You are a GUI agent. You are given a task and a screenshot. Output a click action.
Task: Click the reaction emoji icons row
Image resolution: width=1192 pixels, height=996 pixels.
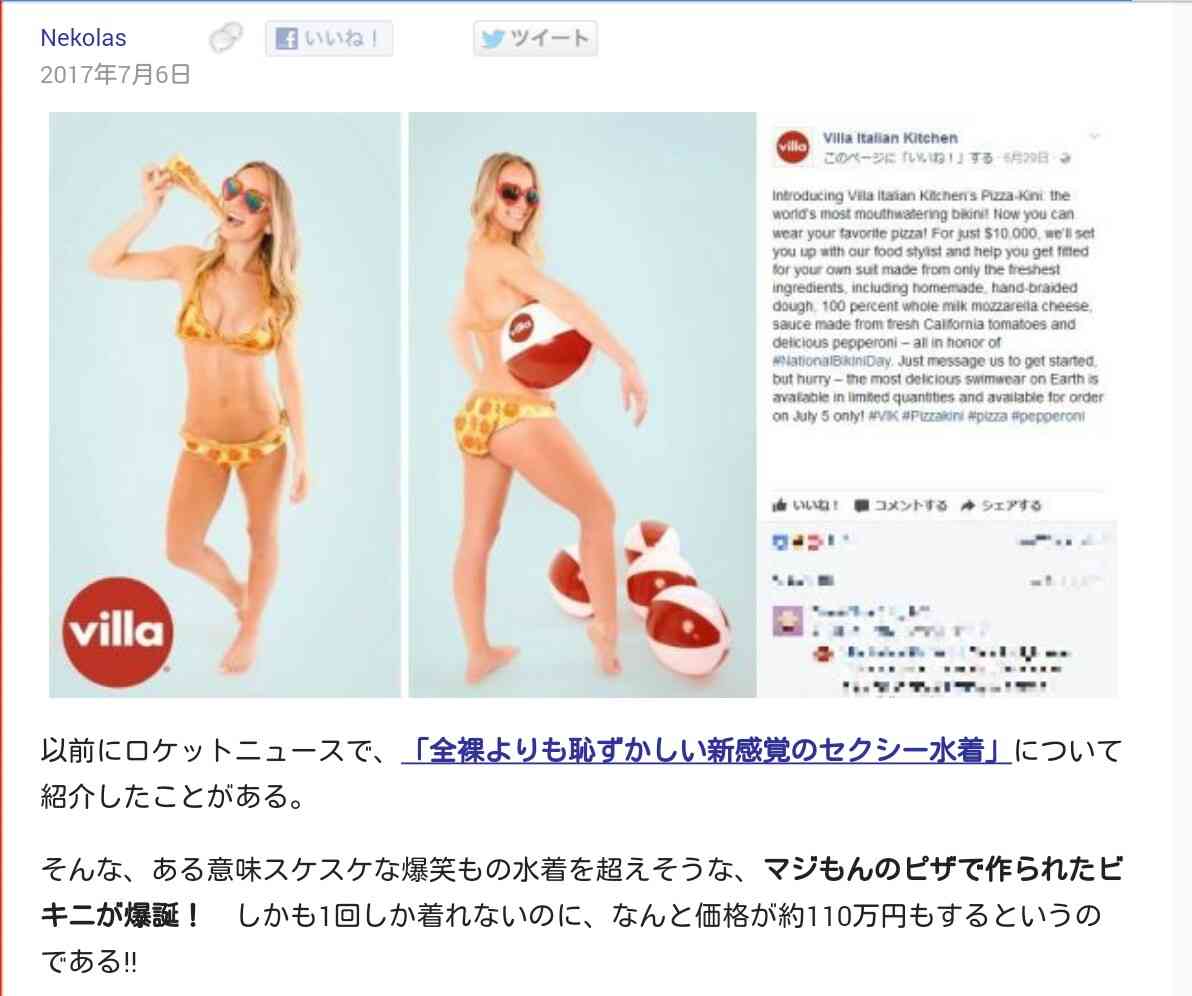tap(810, 541)
